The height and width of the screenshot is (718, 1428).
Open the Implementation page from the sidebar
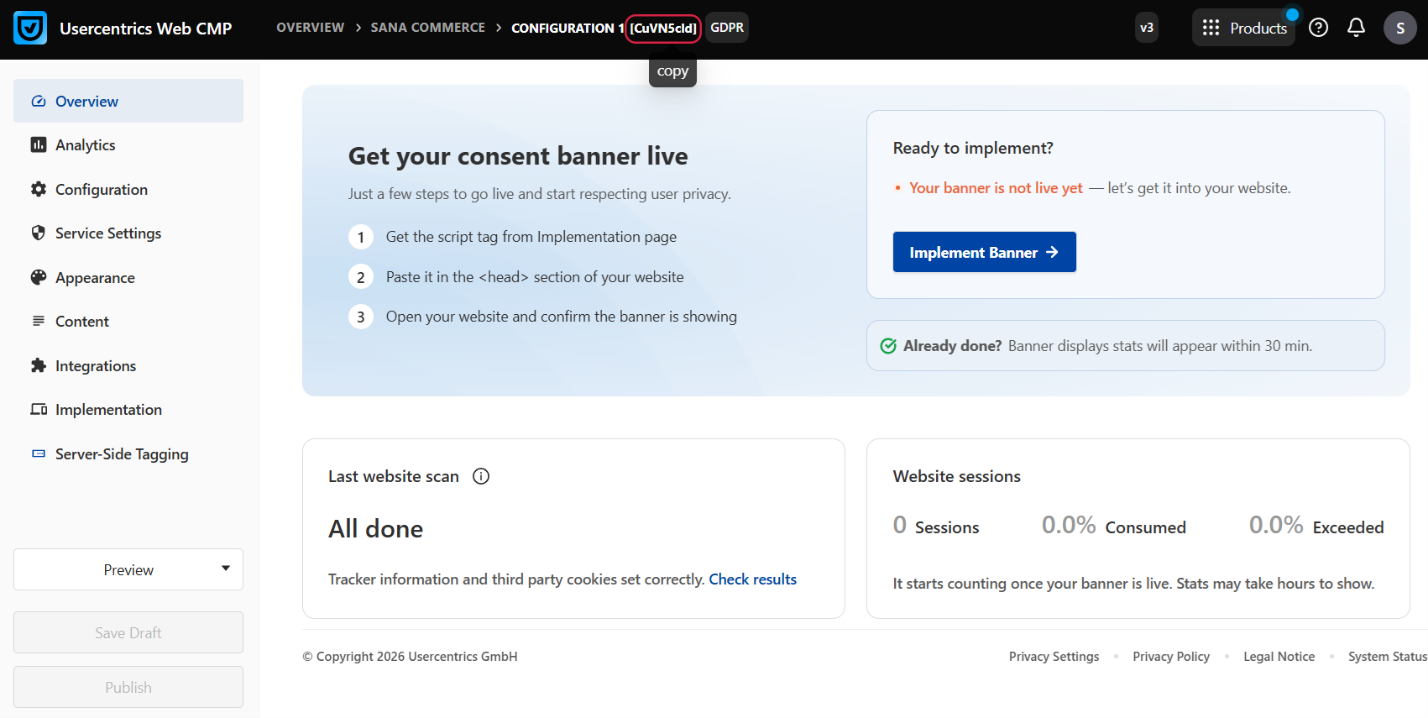click(x=108, y=410)
